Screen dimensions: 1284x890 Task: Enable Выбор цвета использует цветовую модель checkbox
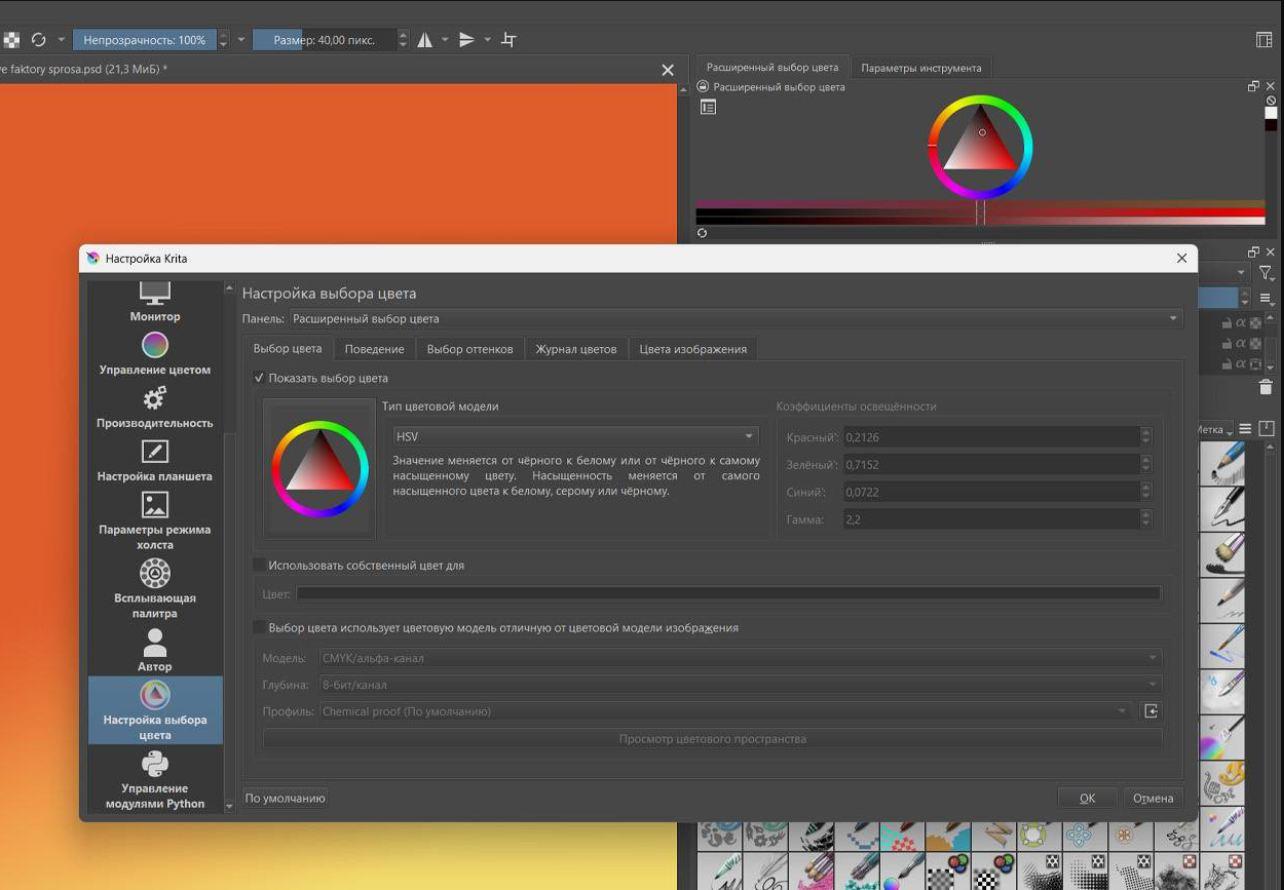pyautogui.click(x=259, y=628)
